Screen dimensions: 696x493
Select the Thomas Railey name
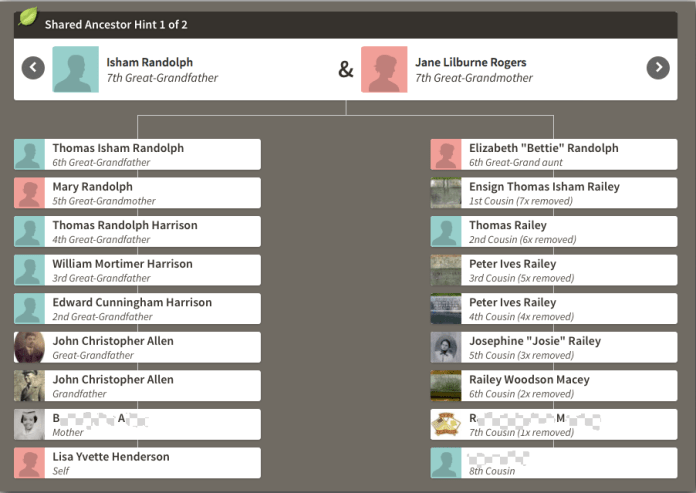click(x=508, y=225)
